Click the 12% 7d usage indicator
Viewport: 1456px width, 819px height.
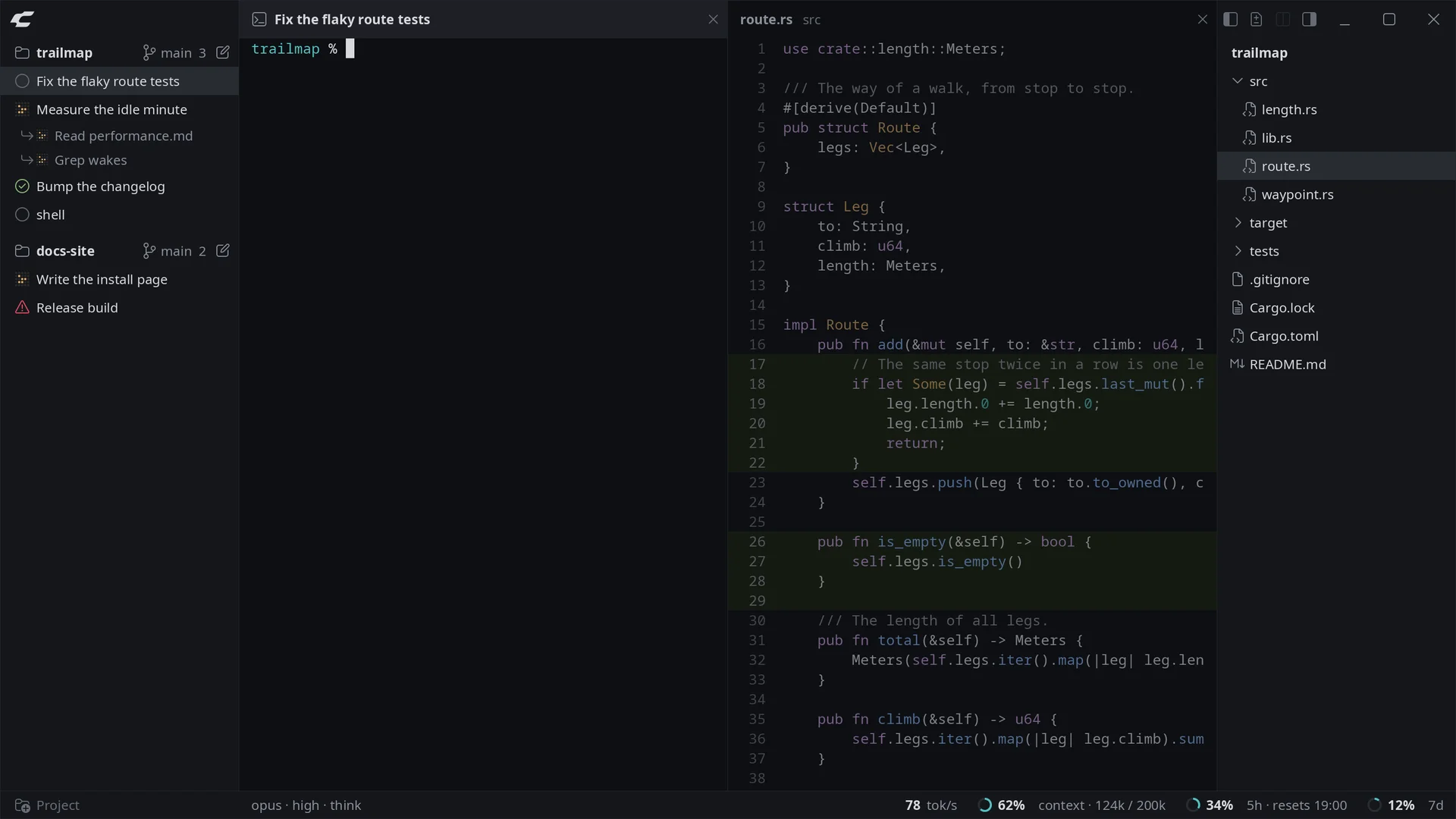(1405, 805)
